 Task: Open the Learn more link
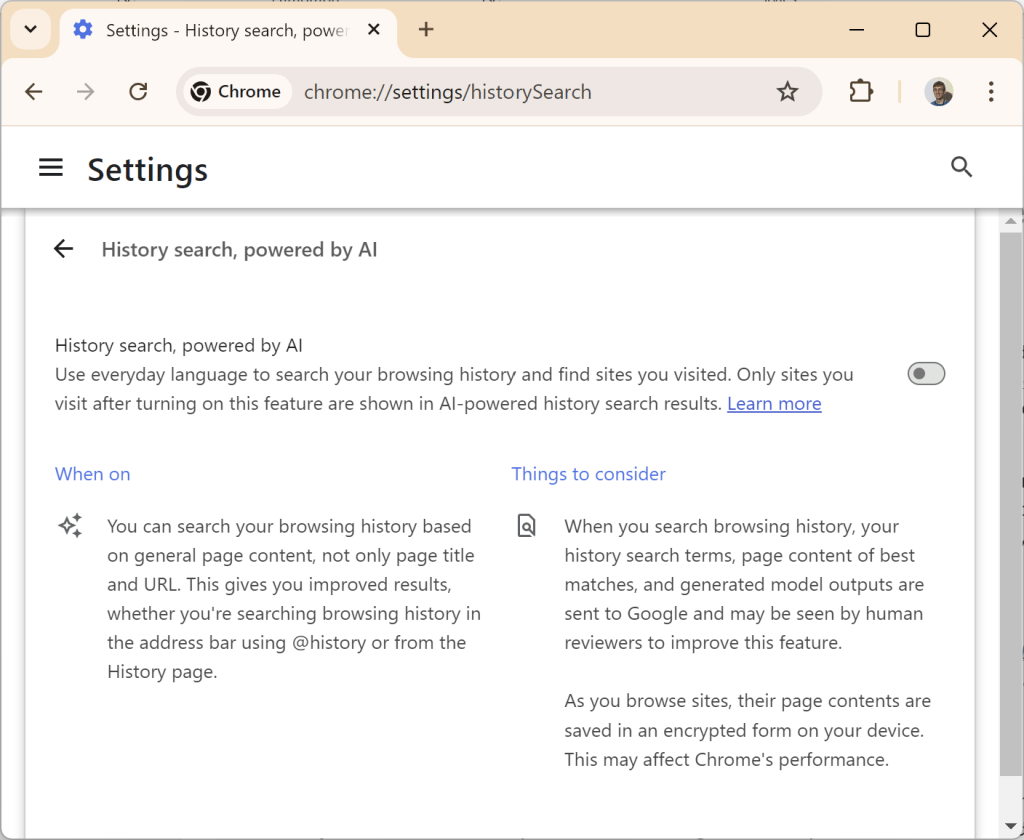(774, 404)
